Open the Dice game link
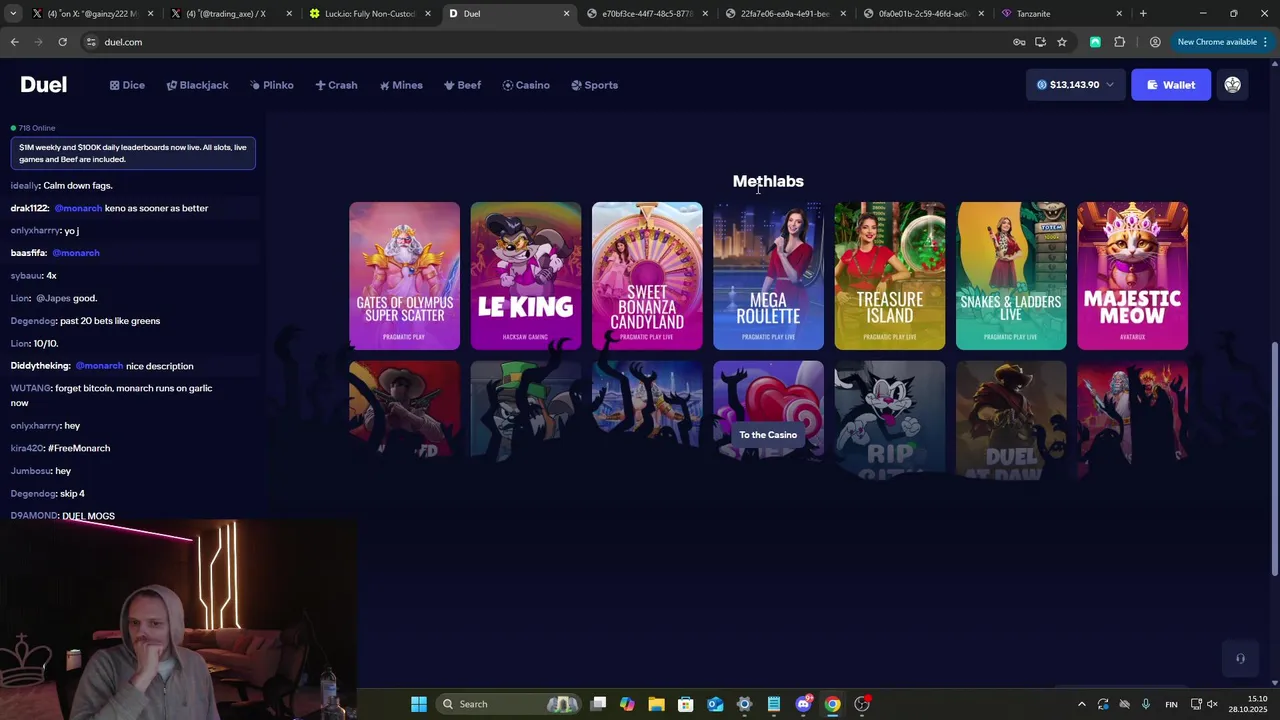 pos(127,85)
